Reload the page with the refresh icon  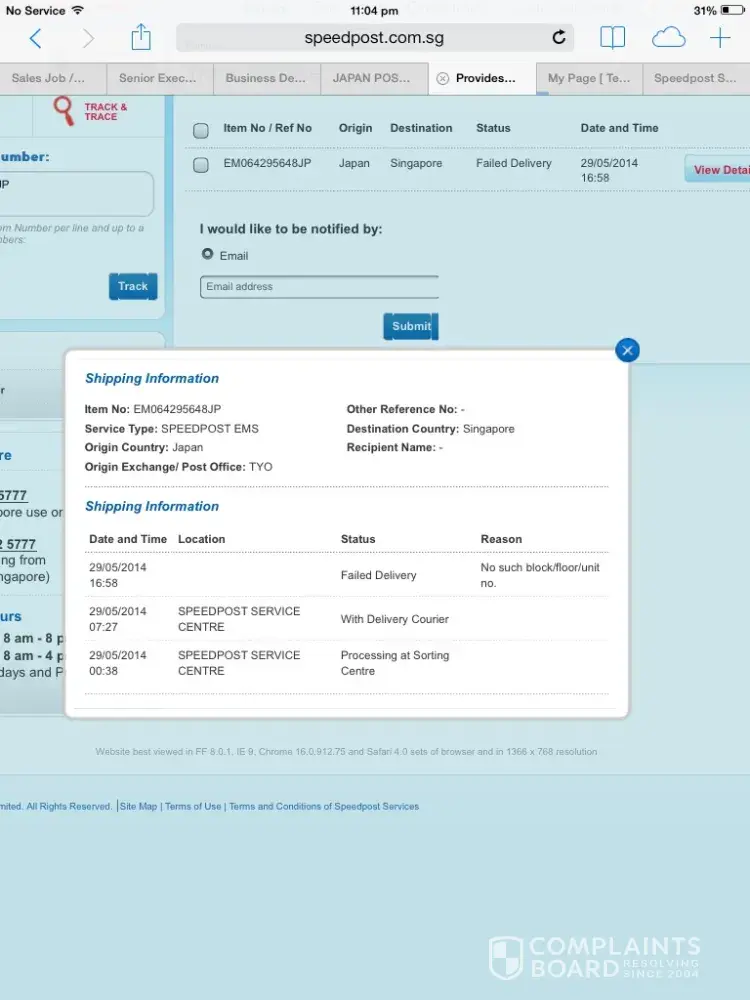[559, 38]
